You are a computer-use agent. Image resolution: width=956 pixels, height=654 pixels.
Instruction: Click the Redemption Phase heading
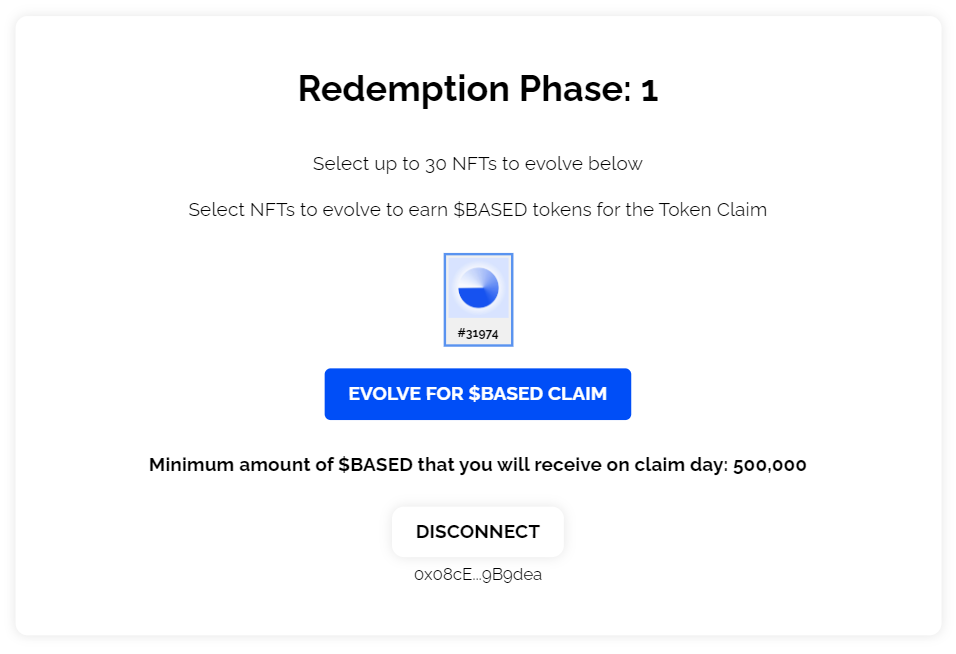(478, 90)
